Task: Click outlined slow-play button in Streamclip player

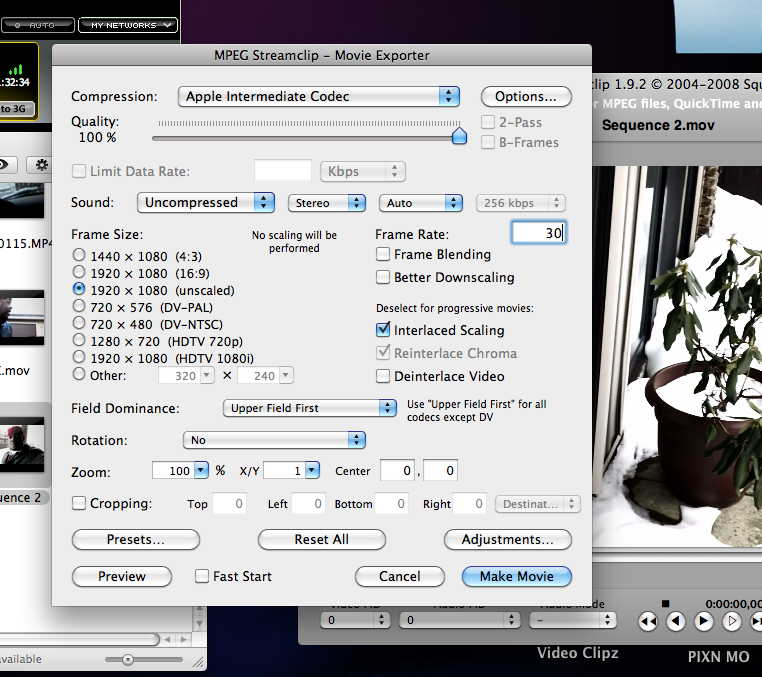Action: [x=732, y=621]
